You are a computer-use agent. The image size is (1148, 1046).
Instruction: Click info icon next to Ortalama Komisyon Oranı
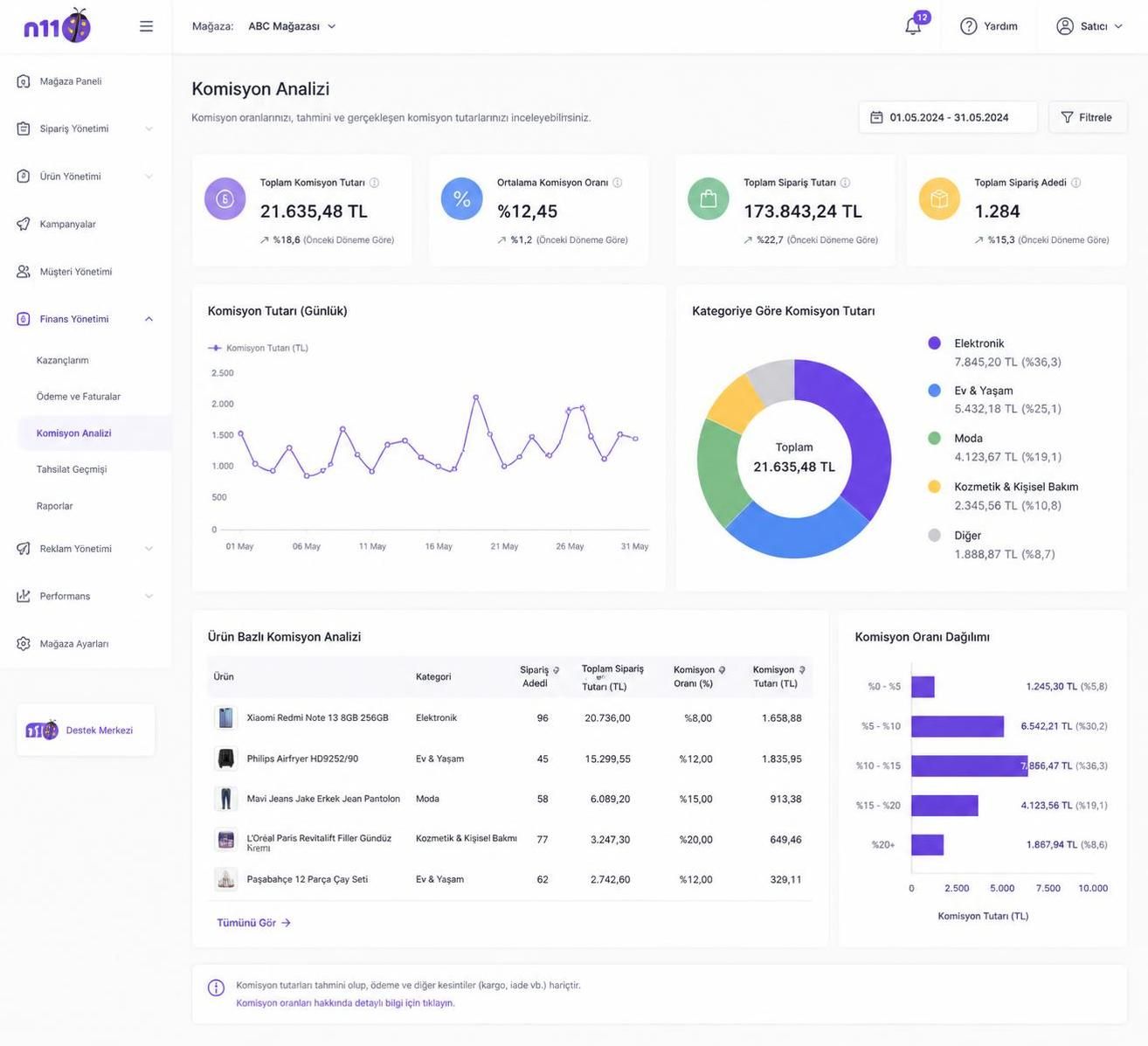tap(617, 183)
